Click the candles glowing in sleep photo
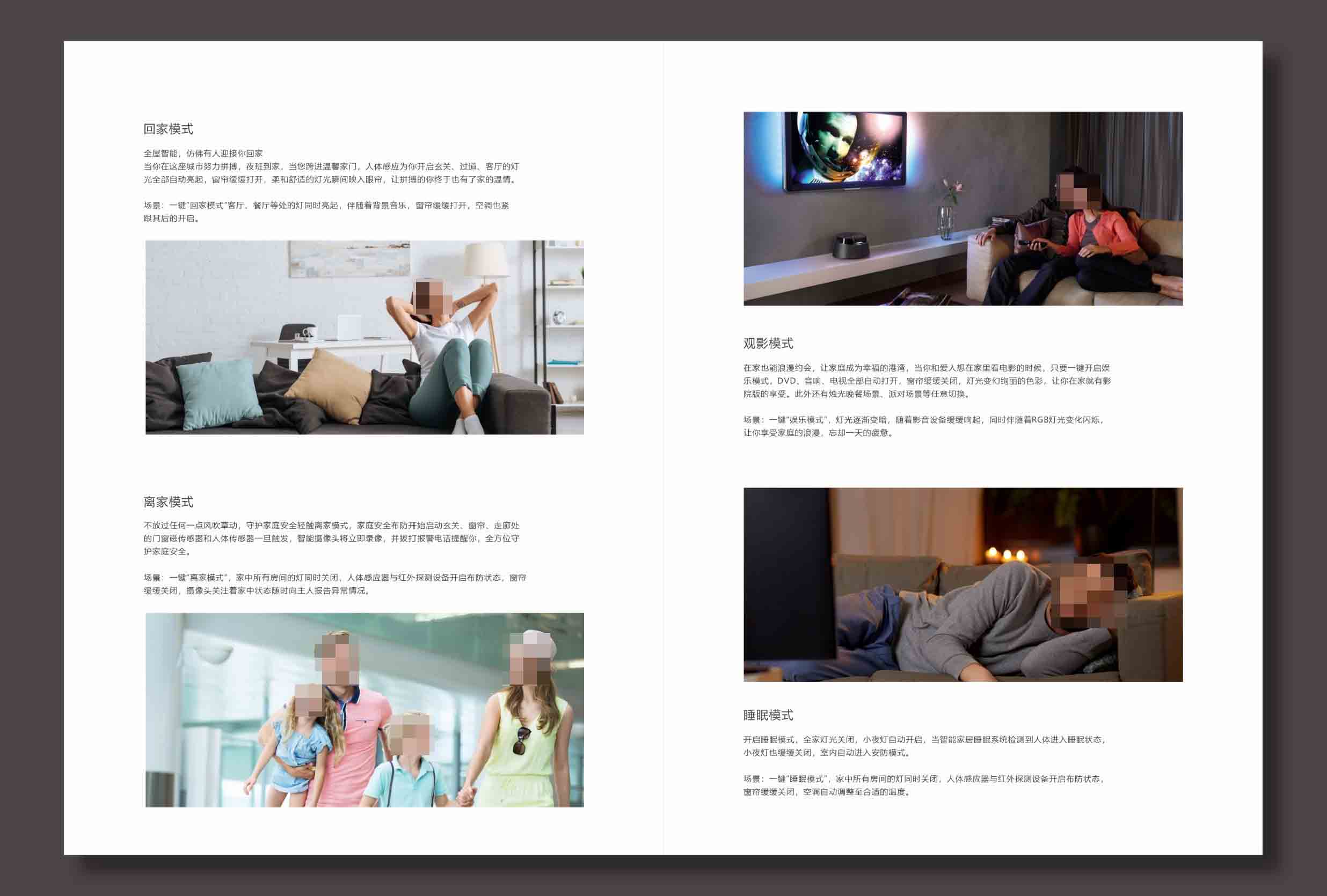1327x896 pixels. point(1006,554)
